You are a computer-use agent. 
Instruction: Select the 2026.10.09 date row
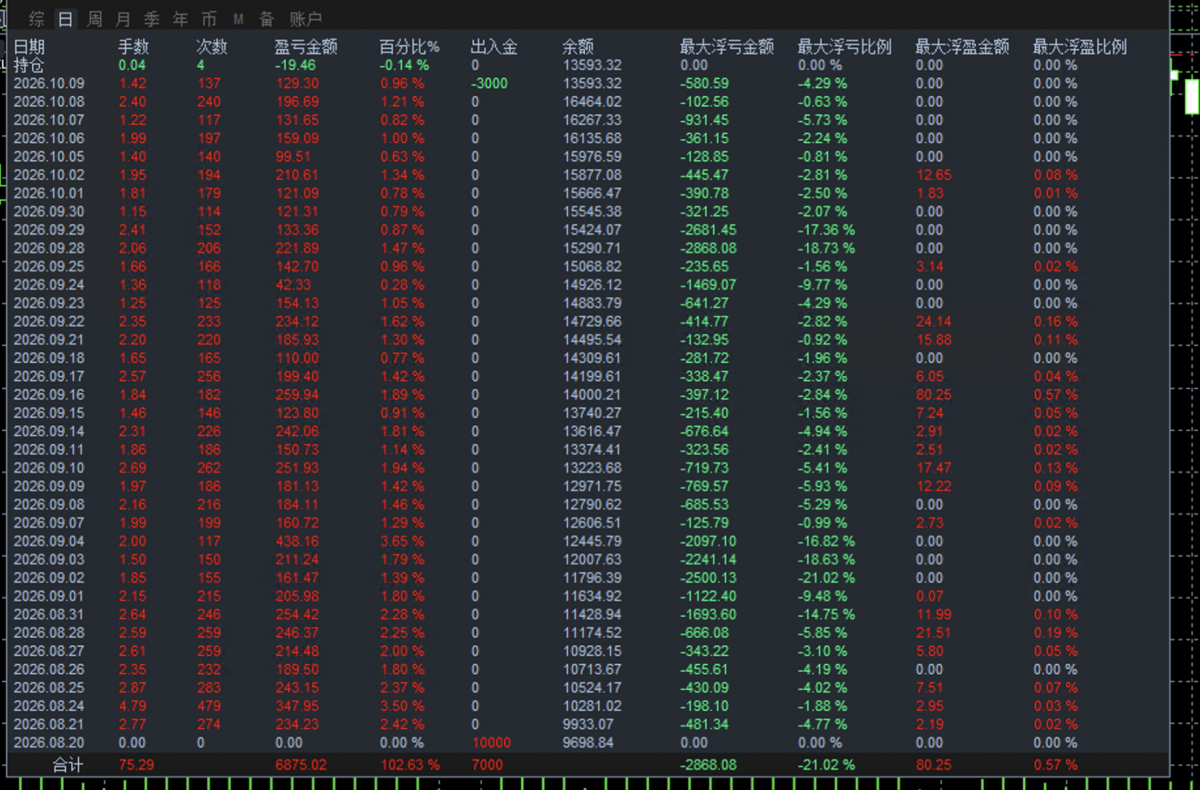[49, 84]
